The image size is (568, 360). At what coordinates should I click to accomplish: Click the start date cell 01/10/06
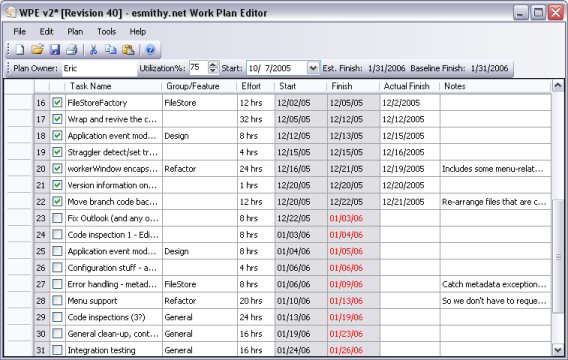click(x=301, y=301)
